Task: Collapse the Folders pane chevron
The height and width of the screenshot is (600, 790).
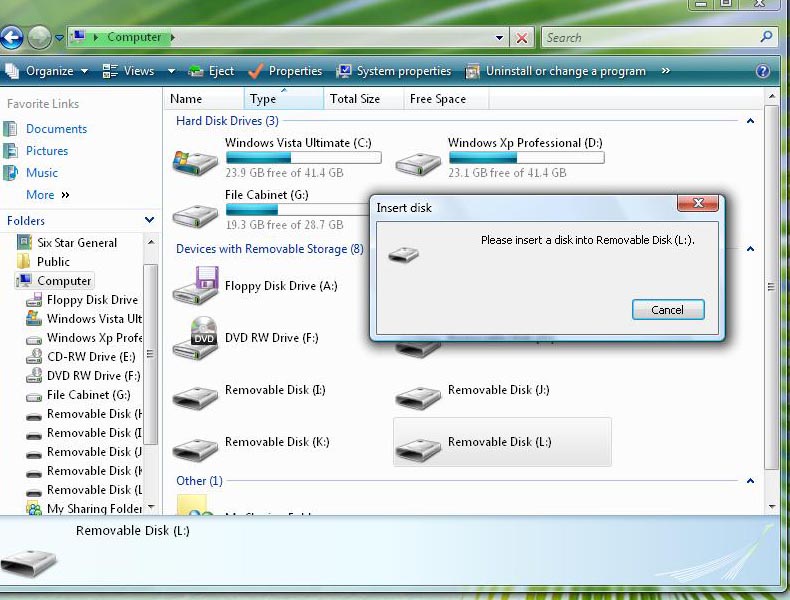Action: pos(149,220)
